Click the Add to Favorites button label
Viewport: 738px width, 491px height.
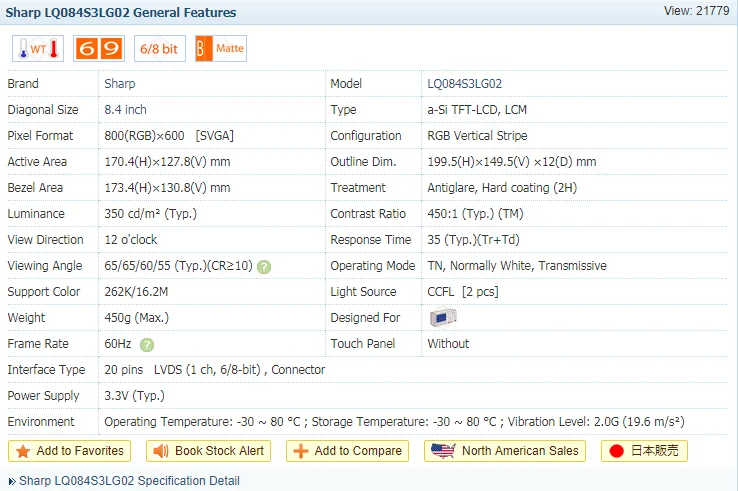pyautogui.click(x=80, y=451)
